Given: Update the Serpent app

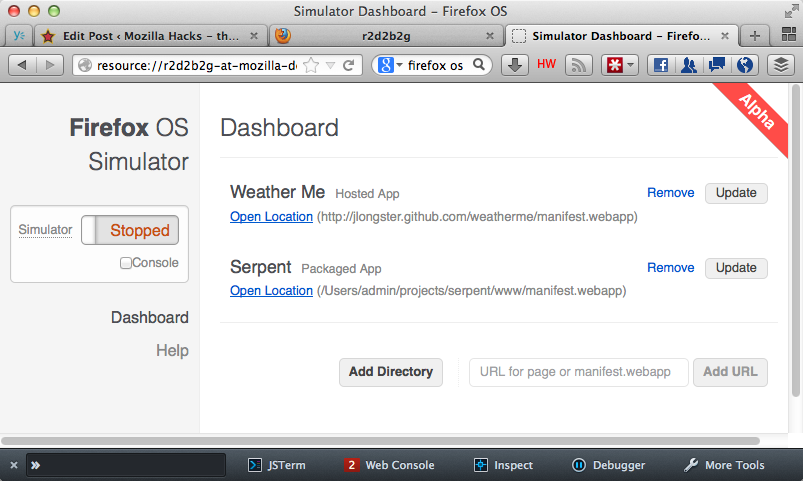Looking at the screenshot, I should click(x=736, y=267).
